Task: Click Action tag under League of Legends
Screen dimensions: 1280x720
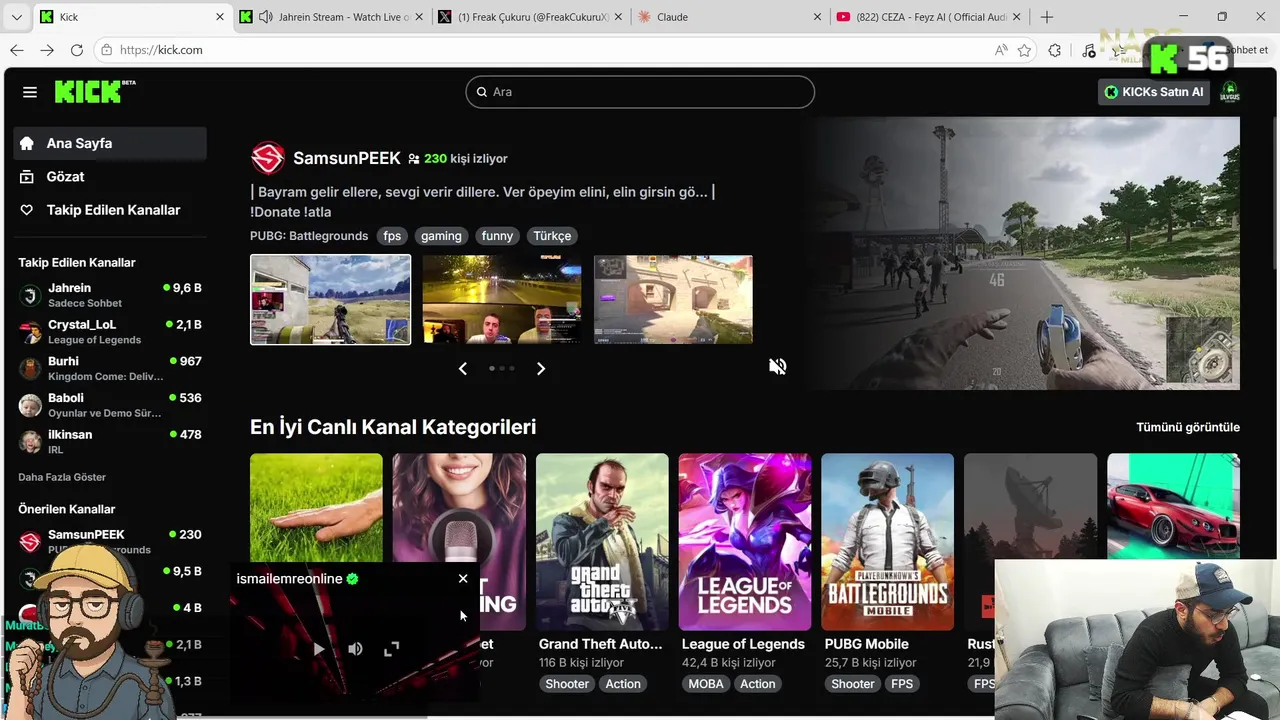Action: click(x=758, y=684)
